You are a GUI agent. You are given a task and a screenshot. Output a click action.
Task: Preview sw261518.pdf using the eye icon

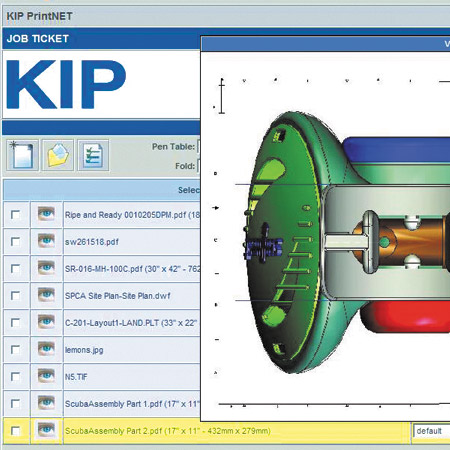coord(46,241)
